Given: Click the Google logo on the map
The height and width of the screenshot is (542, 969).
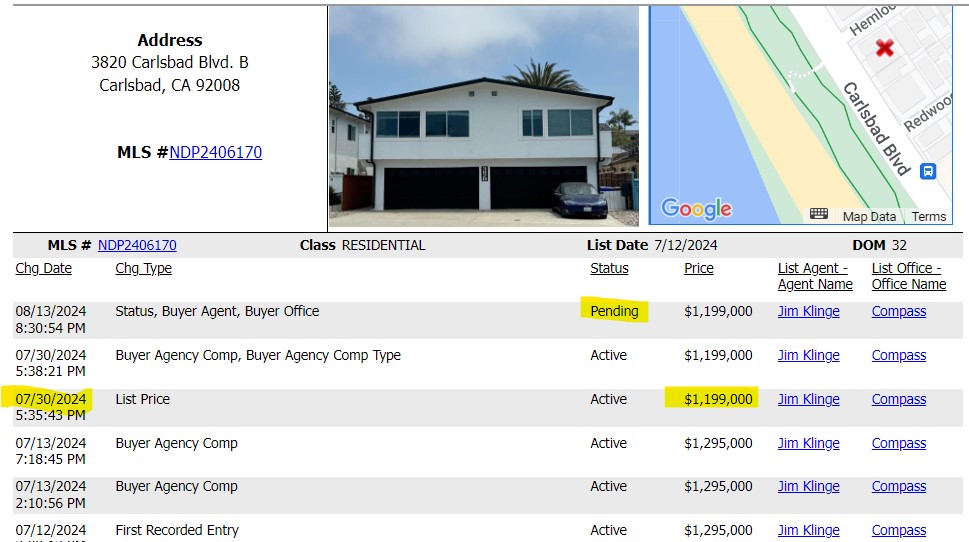Looking at the screenshot, I should pyautogui.click(x=696, y=209).
